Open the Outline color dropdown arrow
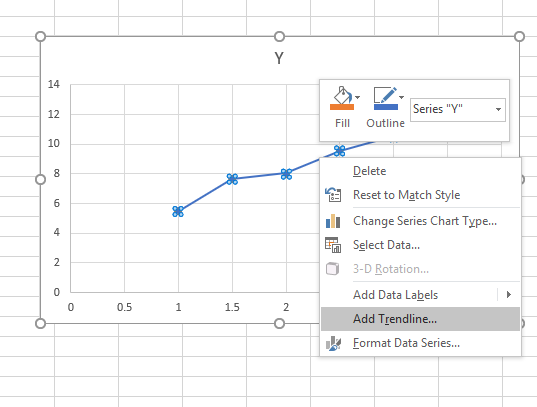 [401, 97]
